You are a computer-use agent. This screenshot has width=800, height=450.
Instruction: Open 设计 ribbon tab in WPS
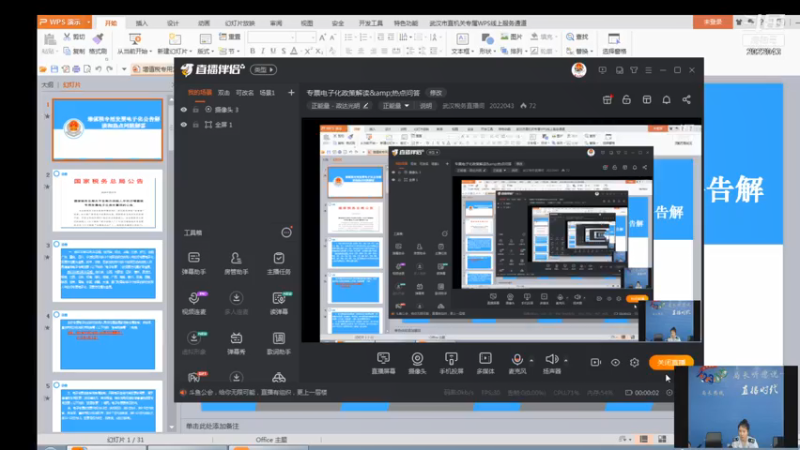click(173, 23)
